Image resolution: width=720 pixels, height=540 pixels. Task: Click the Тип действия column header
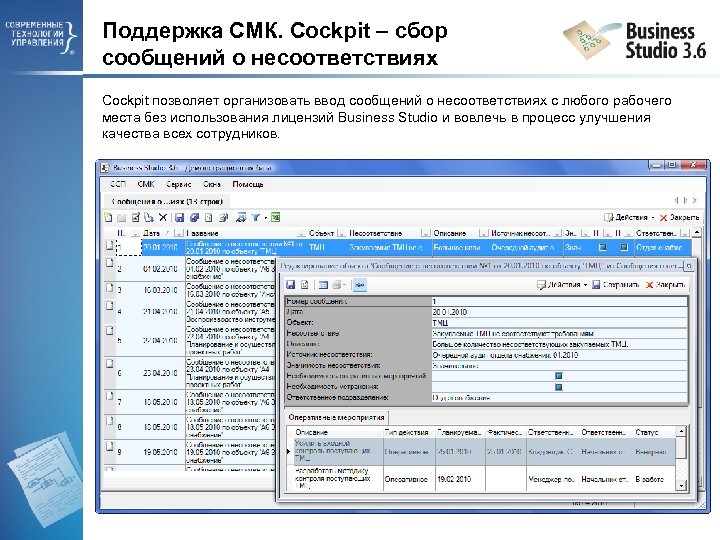[409, 432]
